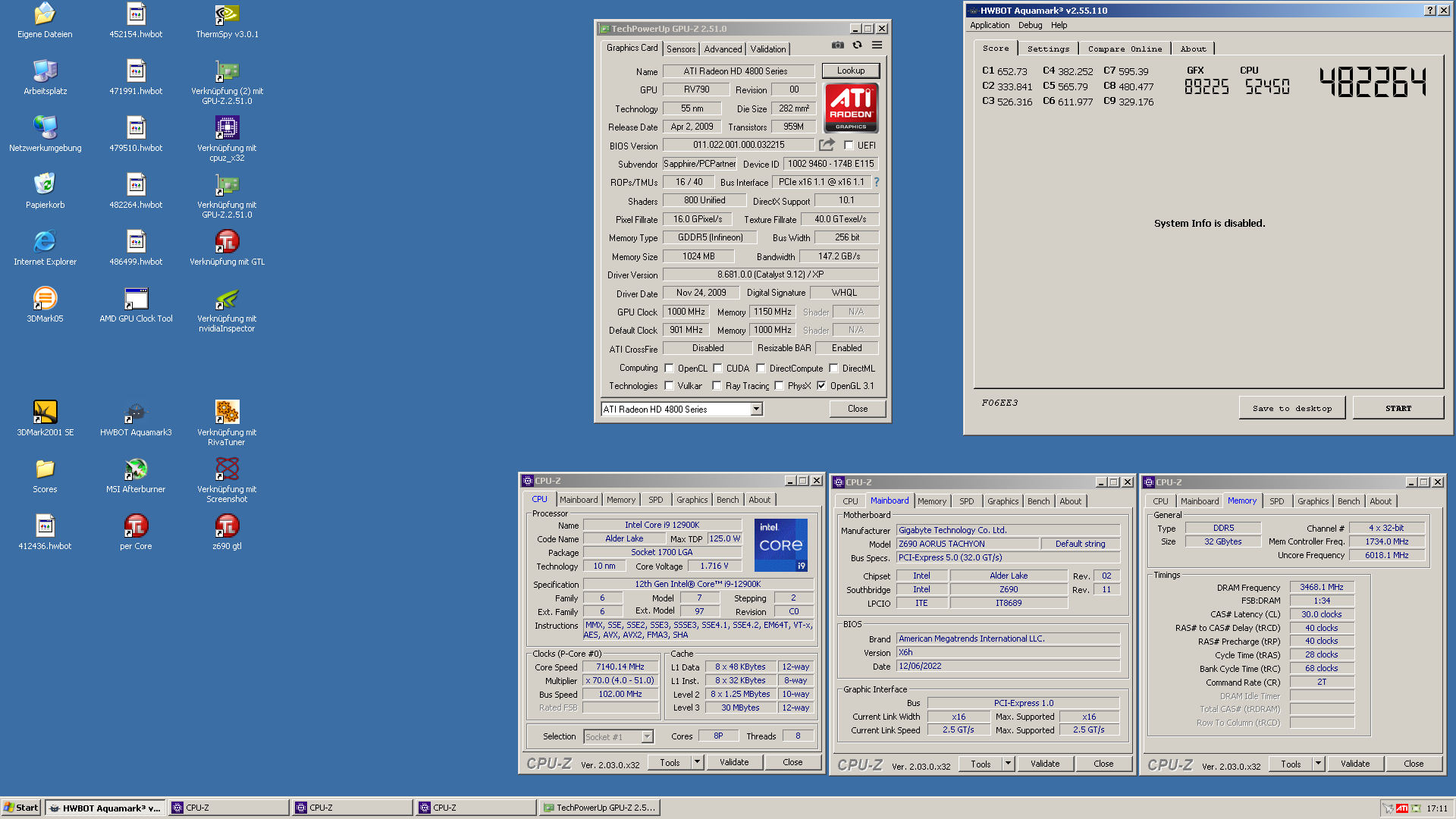Open the Verknüpfung mit Screenshot icon
This screenshot has width=1456, height=819.
(x=227, y=469)
